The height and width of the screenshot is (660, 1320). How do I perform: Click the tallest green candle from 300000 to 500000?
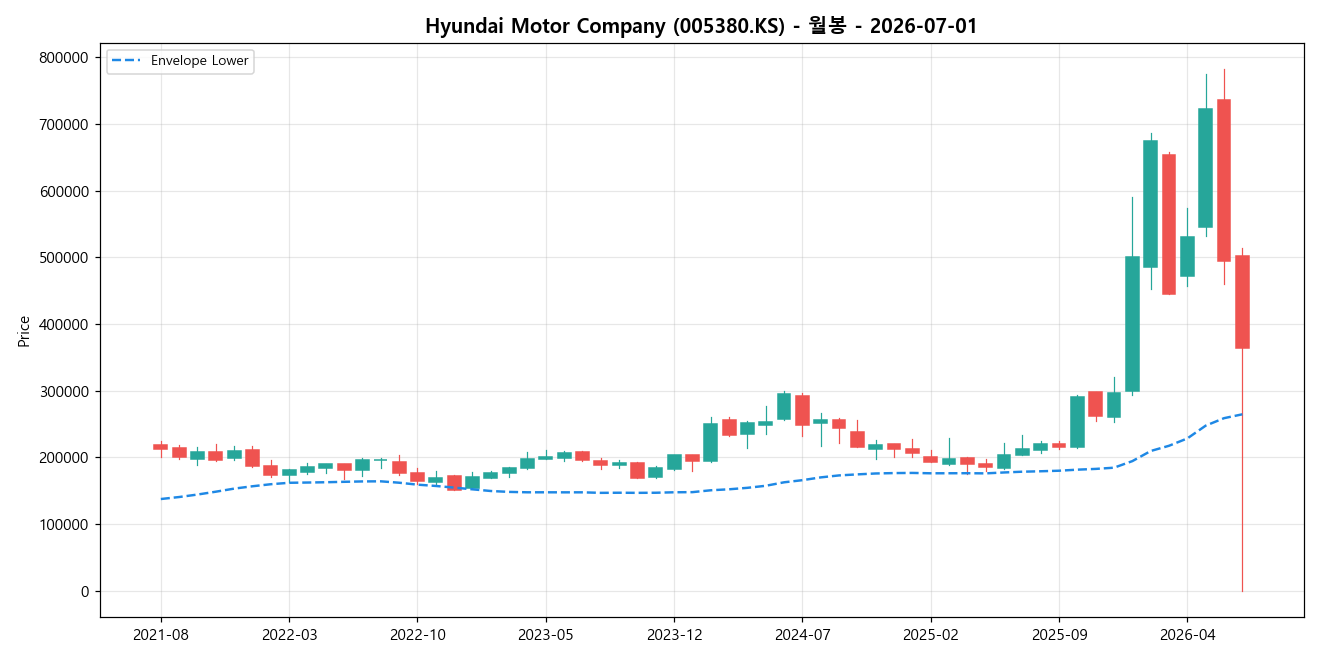point(1132,324)
